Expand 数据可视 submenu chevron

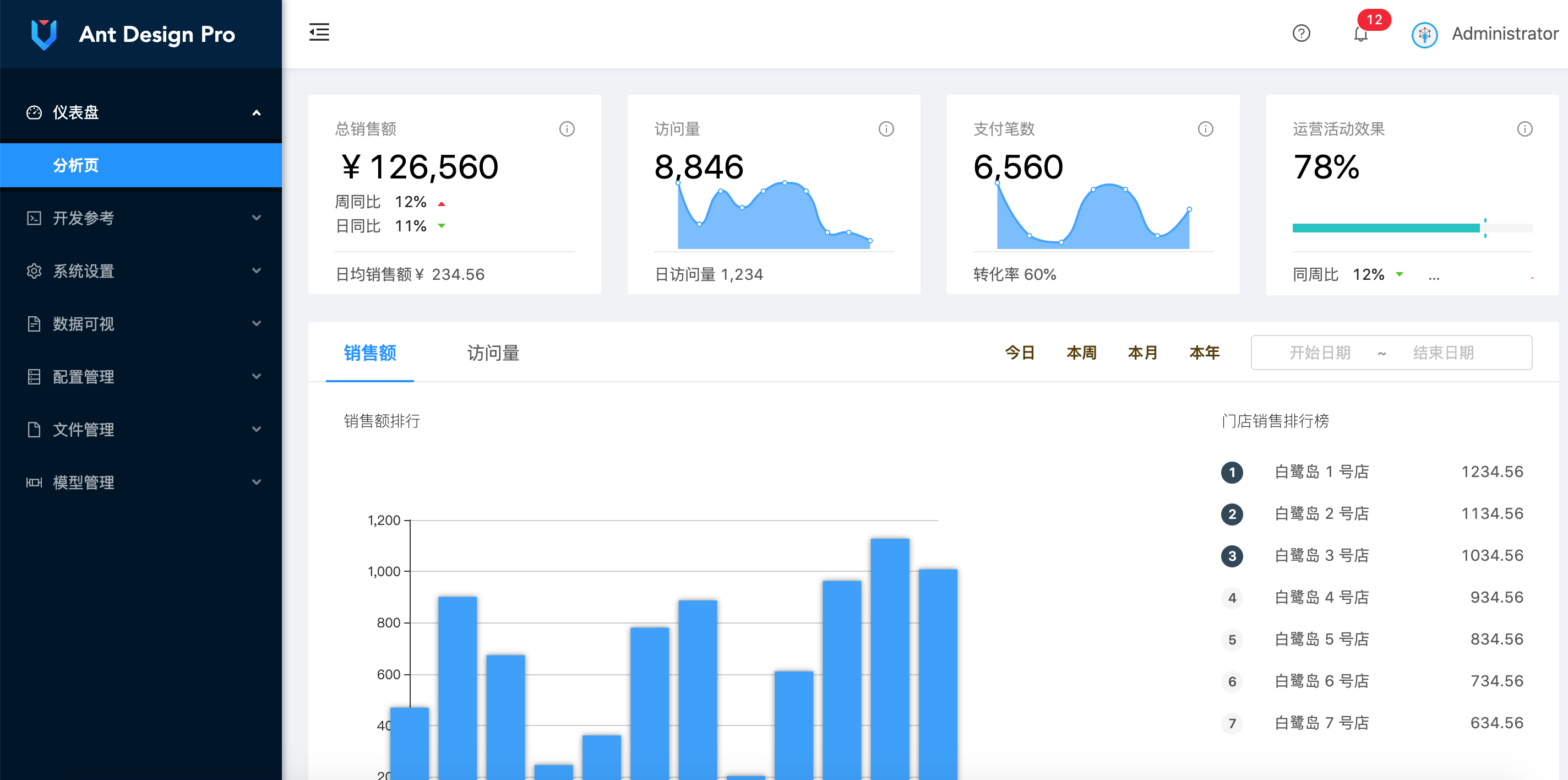point(256,324)
